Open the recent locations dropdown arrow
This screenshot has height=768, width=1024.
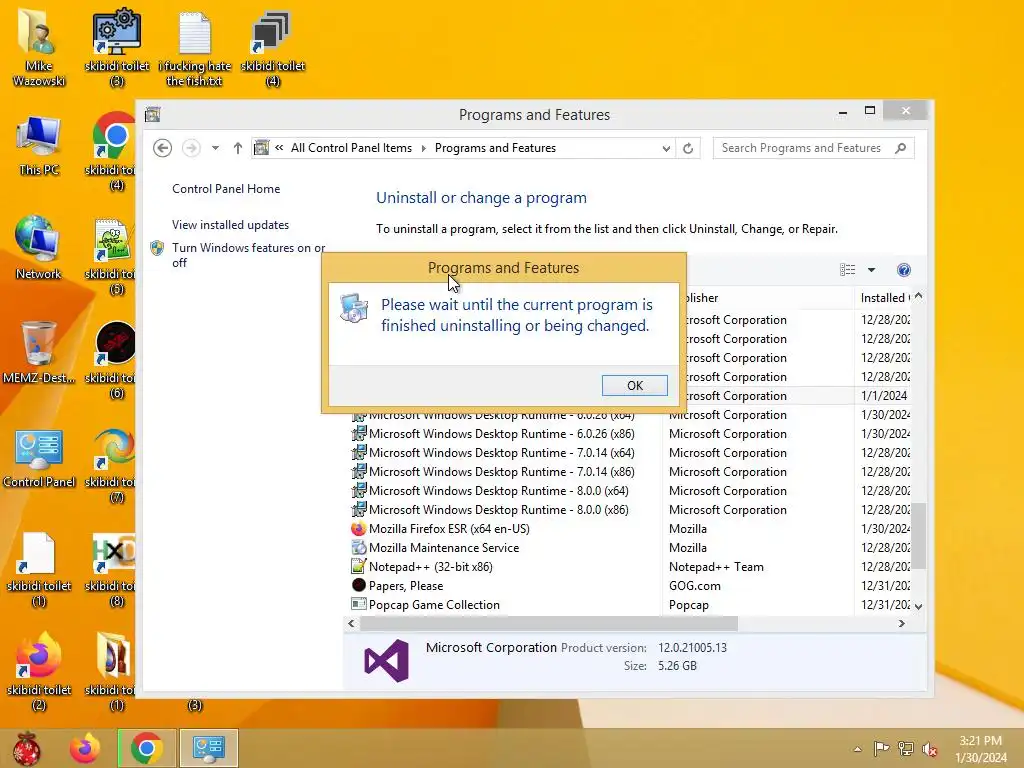coord(215,148)
